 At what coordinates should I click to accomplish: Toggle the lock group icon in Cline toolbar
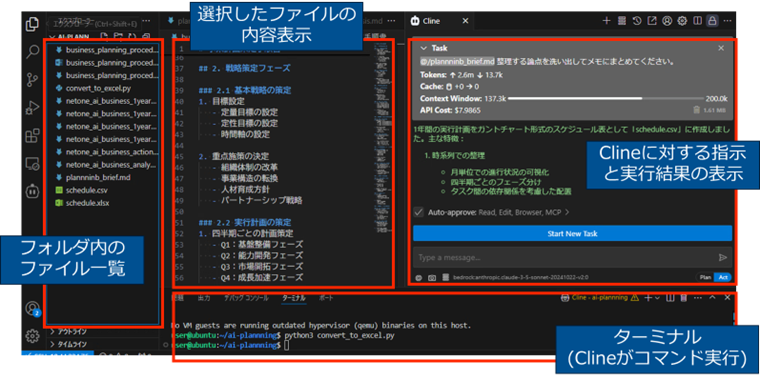click(x=712, y=21)
